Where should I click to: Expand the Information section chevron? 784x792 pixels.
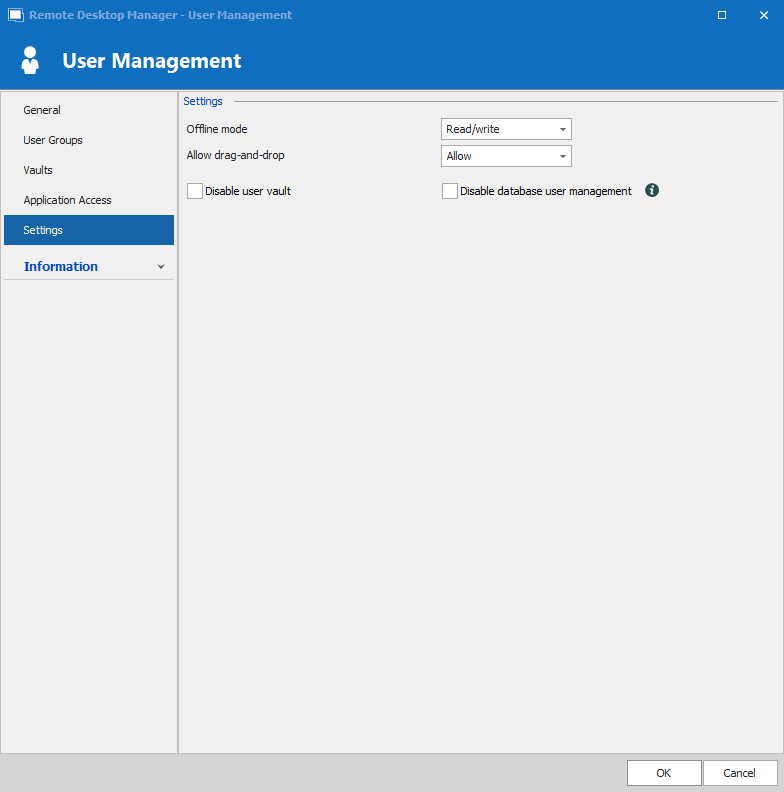(161, 267)
